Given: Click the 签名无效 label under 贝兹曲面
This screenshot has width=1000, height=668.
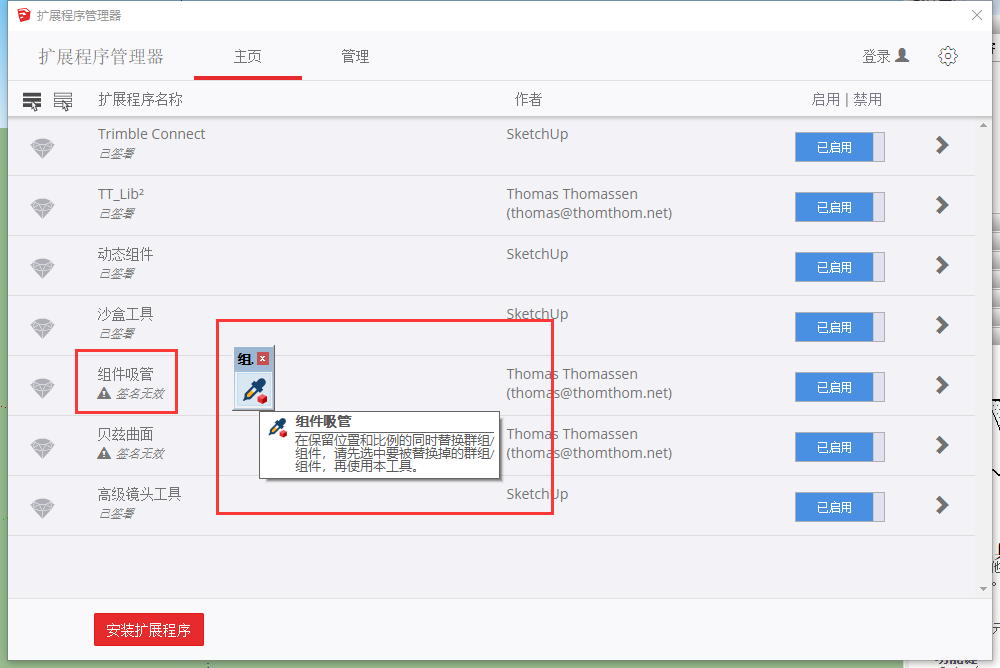Looking at the screenshot, I should (x=140, y=454).
